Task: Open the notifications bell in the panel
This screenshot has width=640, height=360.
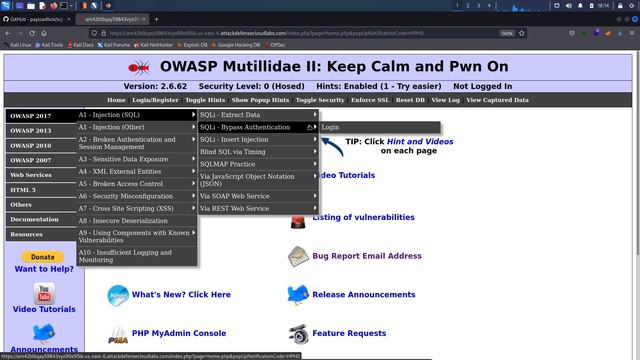Action: coord(580,6)
